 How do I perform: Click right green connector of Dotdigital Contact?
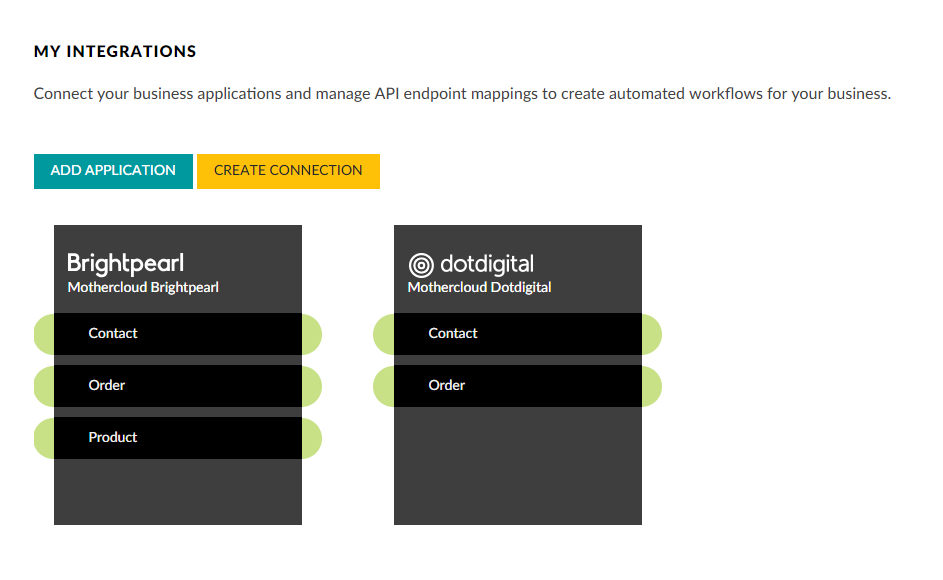[x=651, y=334]
